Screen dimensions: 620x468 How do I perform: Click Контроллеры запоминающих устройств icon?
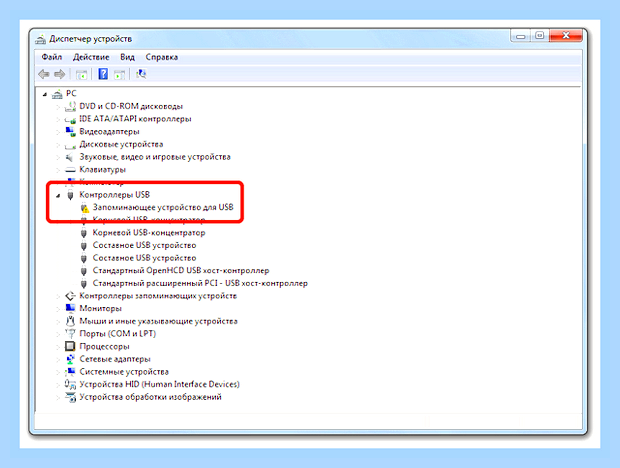point(70,296)
